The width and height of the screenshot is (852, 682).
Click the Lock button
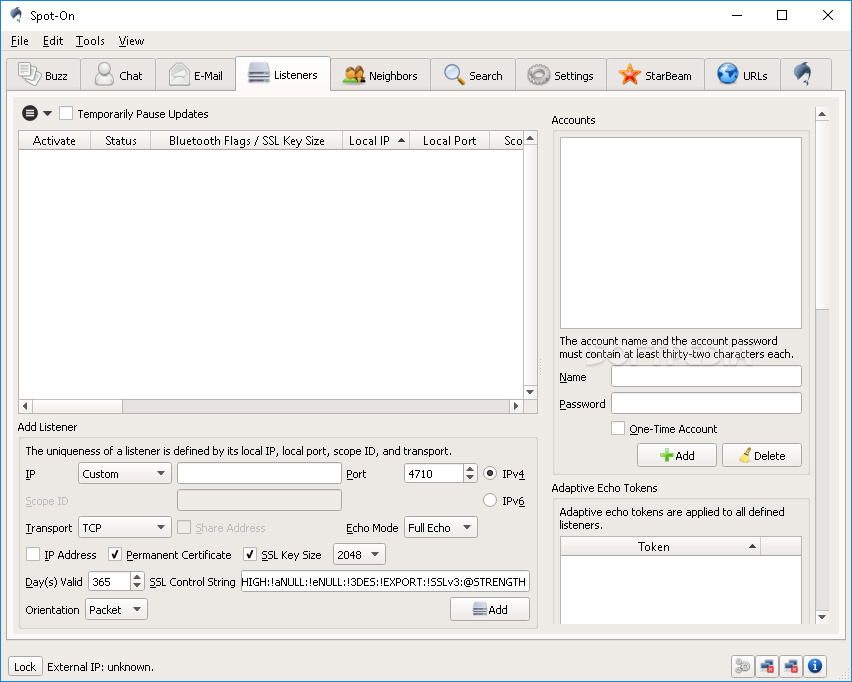coord(25,666)
